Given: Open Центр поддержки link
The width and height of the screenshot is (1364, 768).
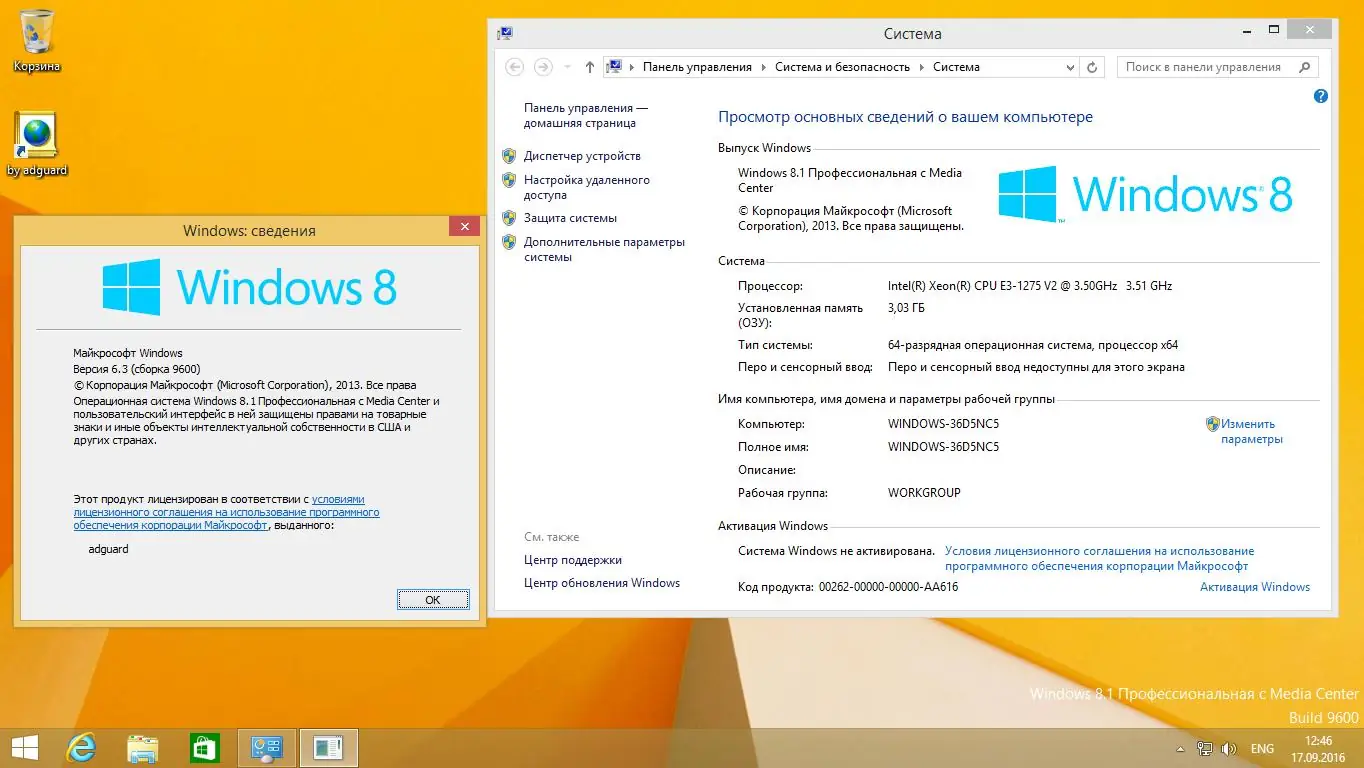Looking at the screenshot, I should (573, 560).
